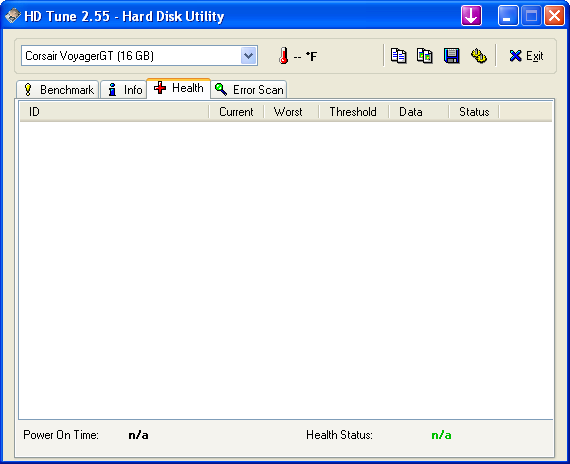The image size is (570, 464).
Task: Expand the drive selection dropdown arrow
Action: coord(249,56)
